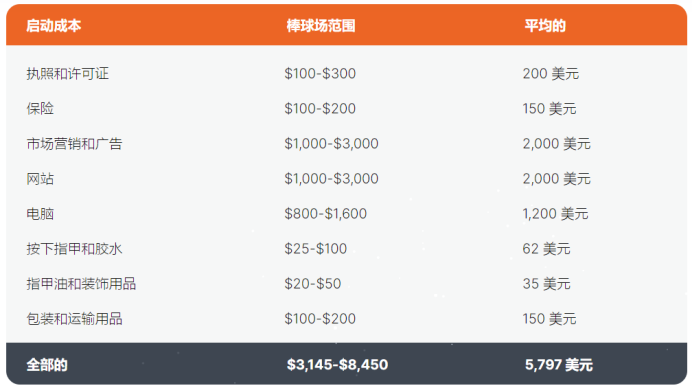
Task: Click the 全部的 total row label
Action: tap(47, 365)
